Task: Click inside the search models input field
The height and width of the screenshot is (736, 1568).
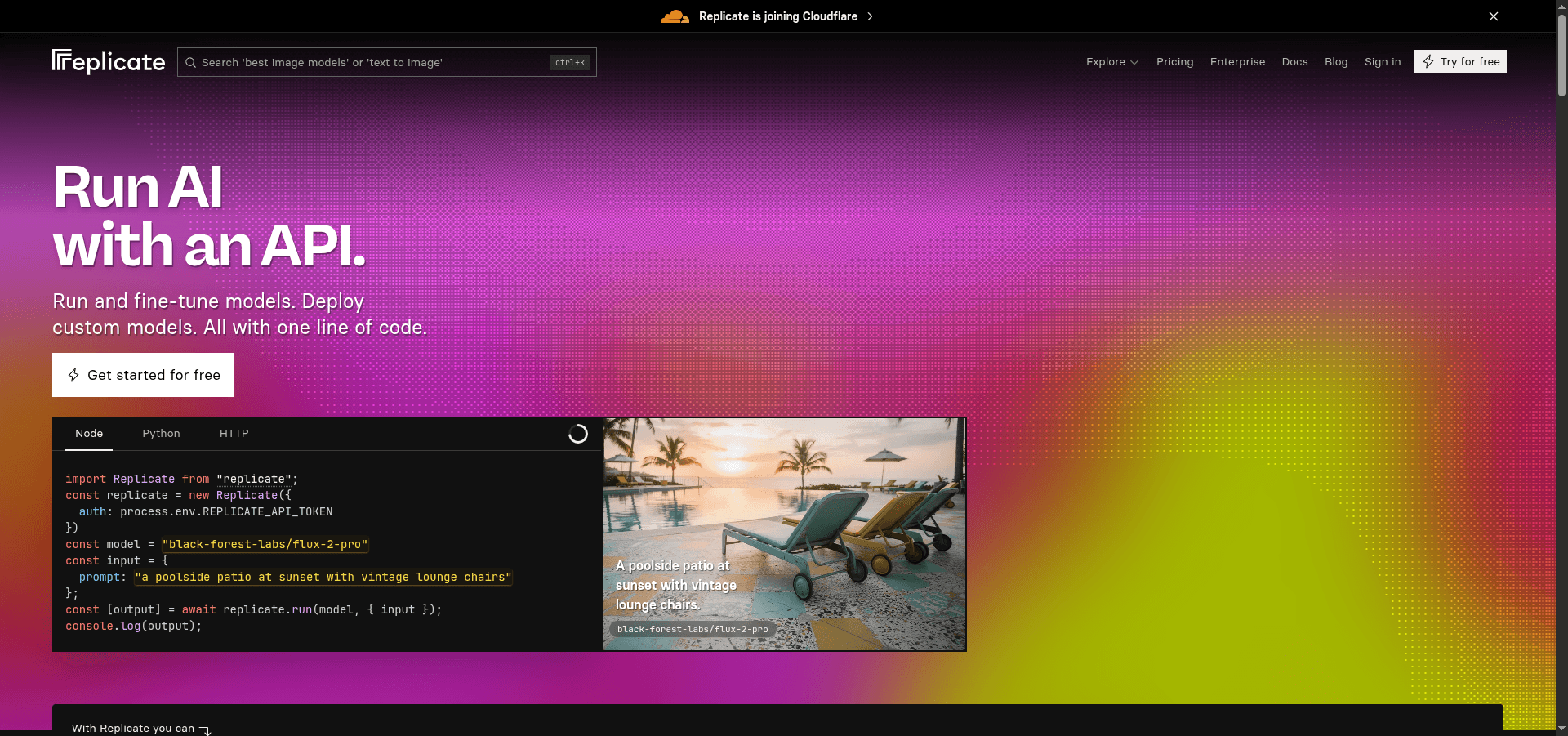Action: (x=367, y=62)
